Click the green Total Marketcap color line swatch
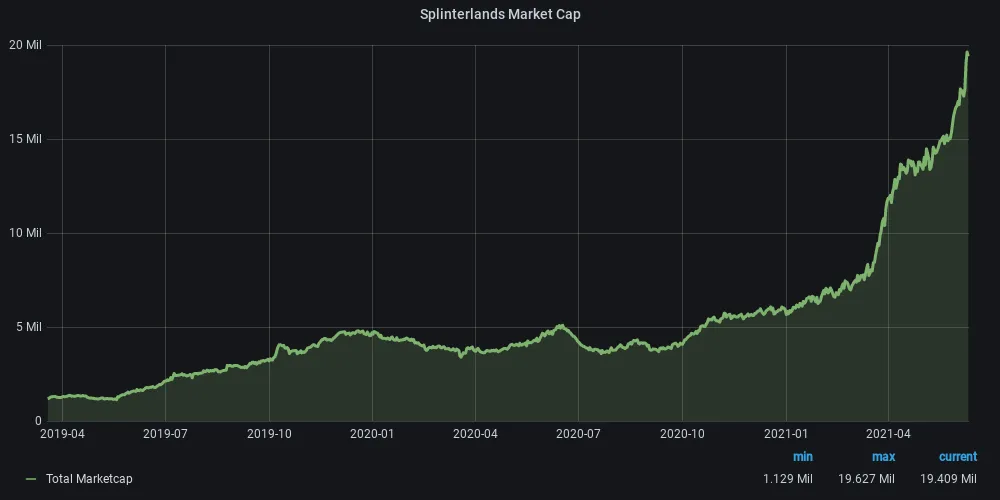 (x=31, y=479)
